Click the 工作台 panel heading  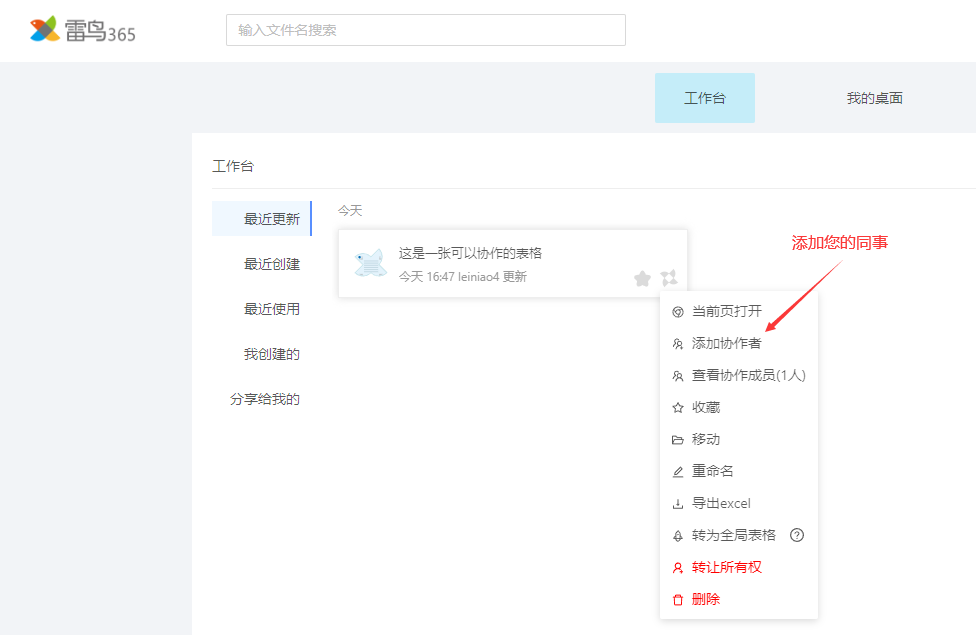pos(233,166)
